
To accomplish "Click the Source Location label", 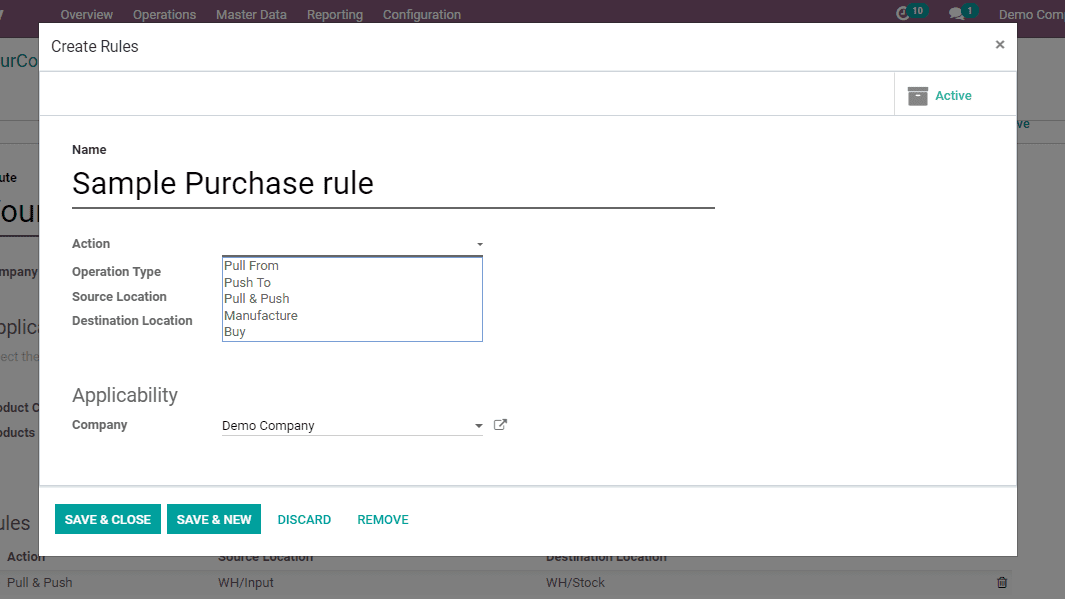I will click(119, 297).
